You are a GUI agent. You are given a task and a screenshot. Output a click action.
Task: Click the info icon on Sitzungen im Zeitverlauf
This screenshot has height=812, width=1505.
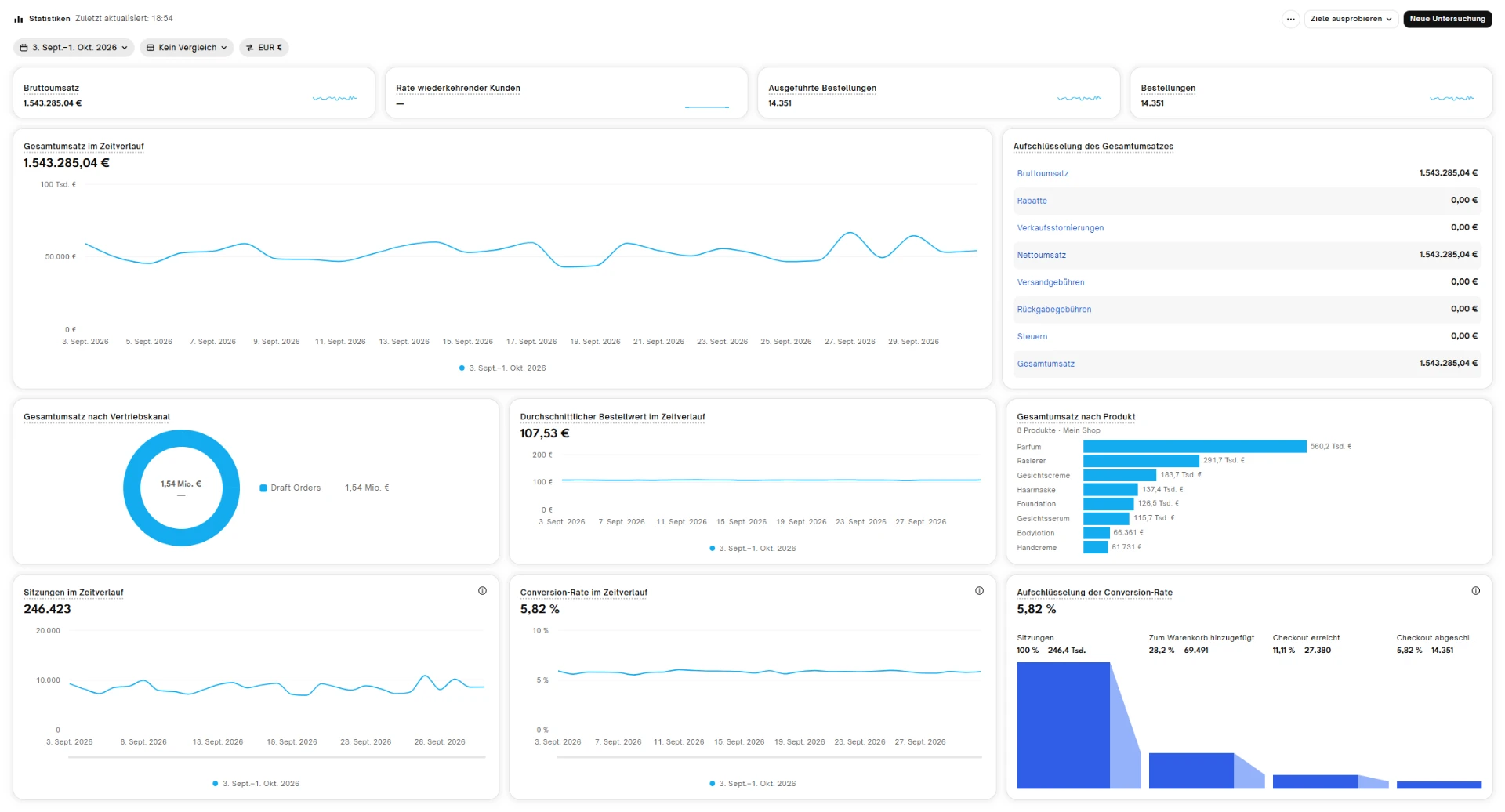(482, 591)
